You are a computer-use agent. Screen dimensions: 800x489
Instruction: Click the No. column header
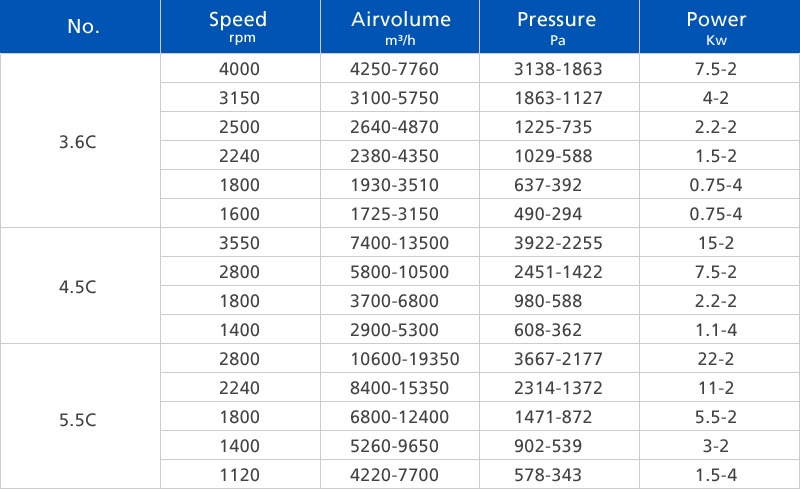80,26
